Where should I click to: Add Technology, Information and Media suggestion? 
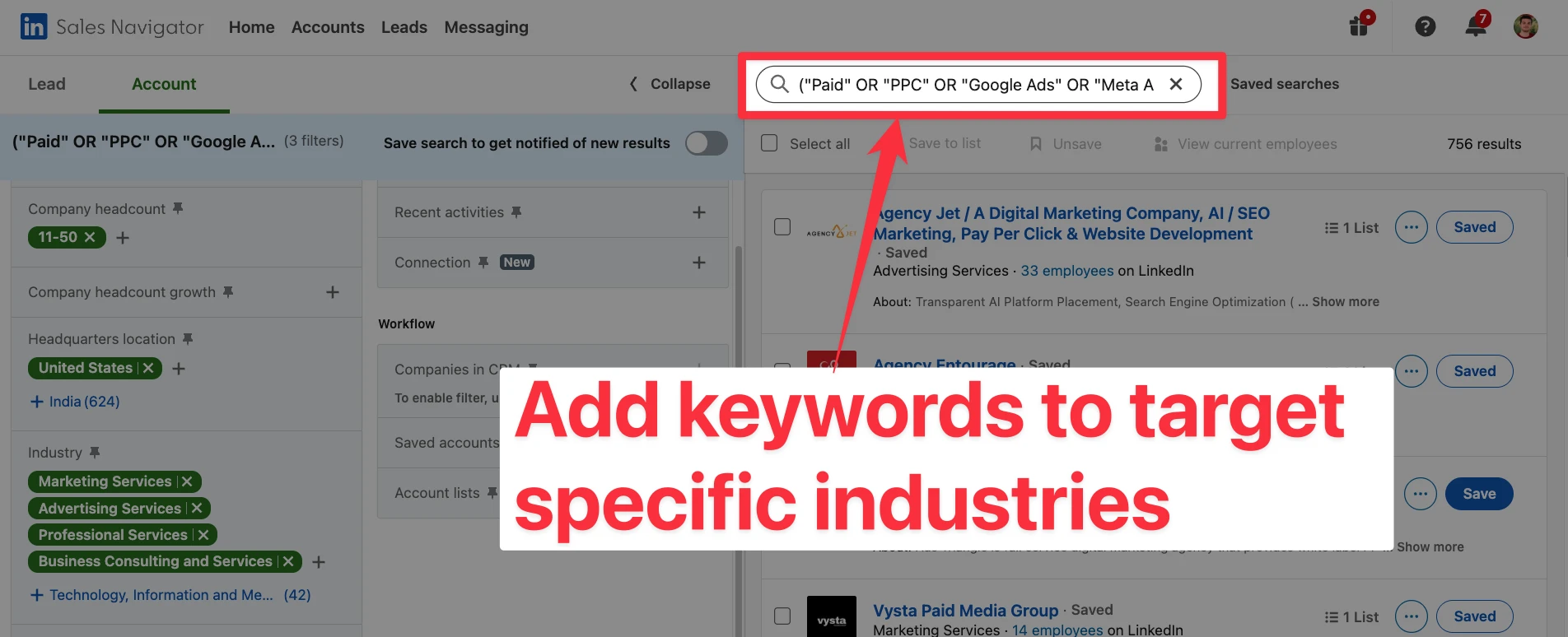[x=170, y=595]
